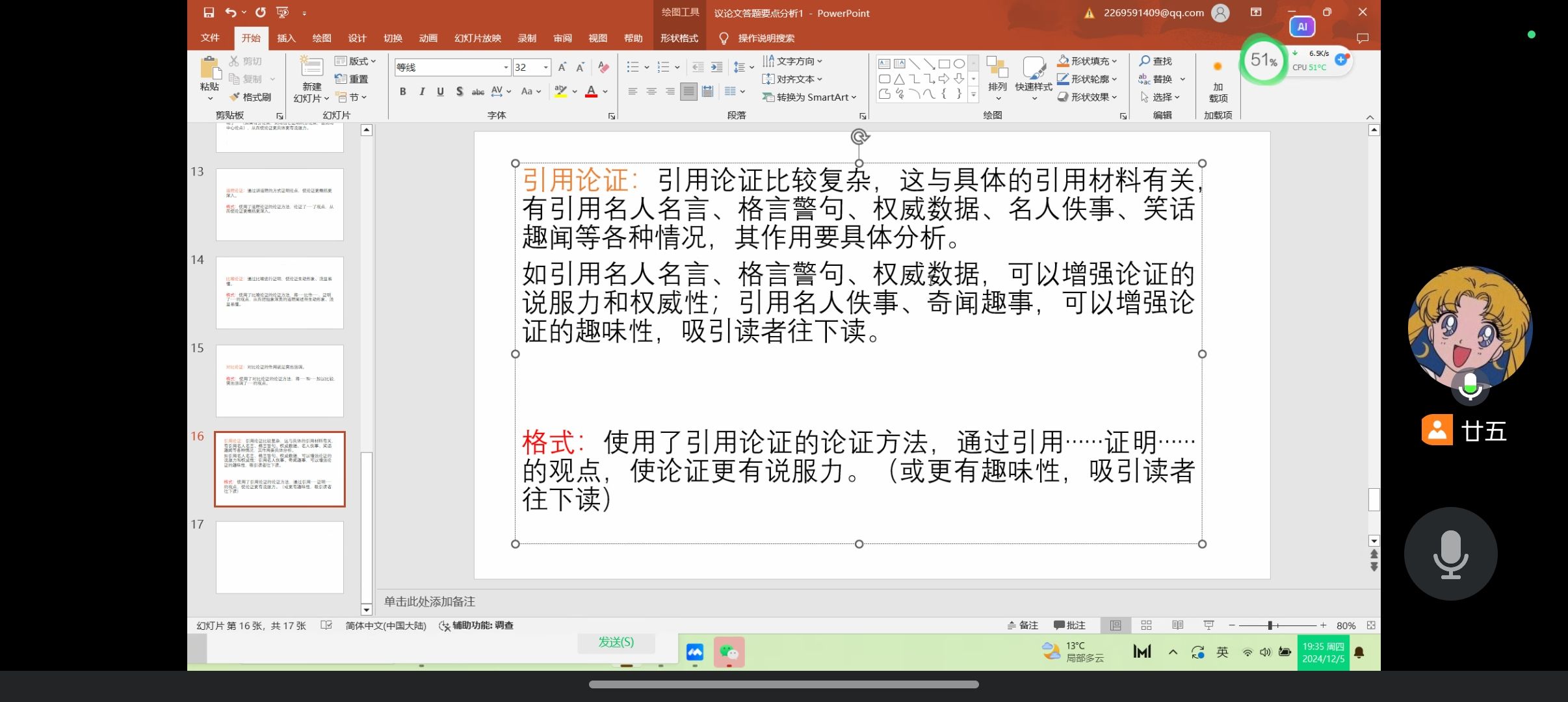Image resolution: width=1568 pixels, height=702 pixels.
Task: Open the Shape Fill dropdown
Action: 1114,61
